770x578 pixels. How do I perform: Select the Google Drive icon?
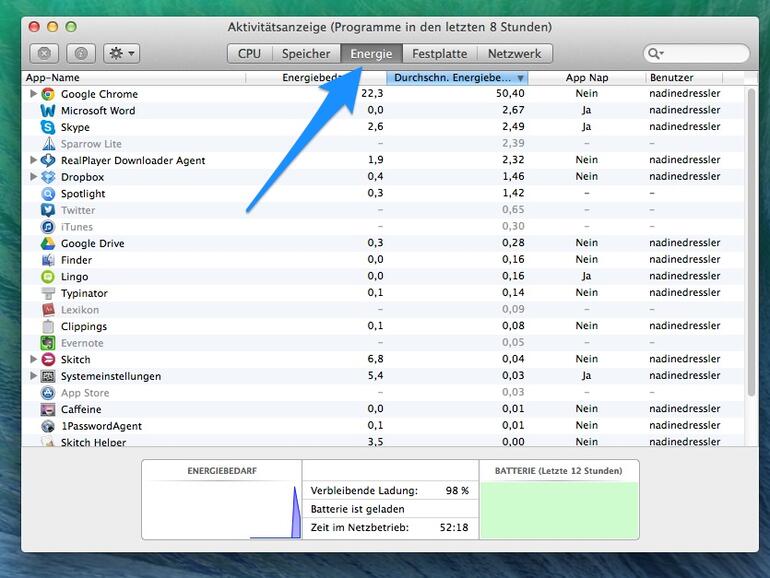(48, 243)
